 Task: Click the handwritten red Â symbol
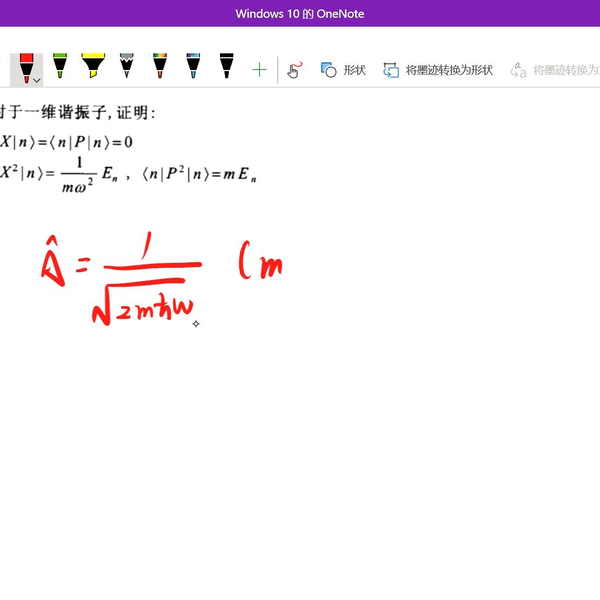click(x=53, y=261)
